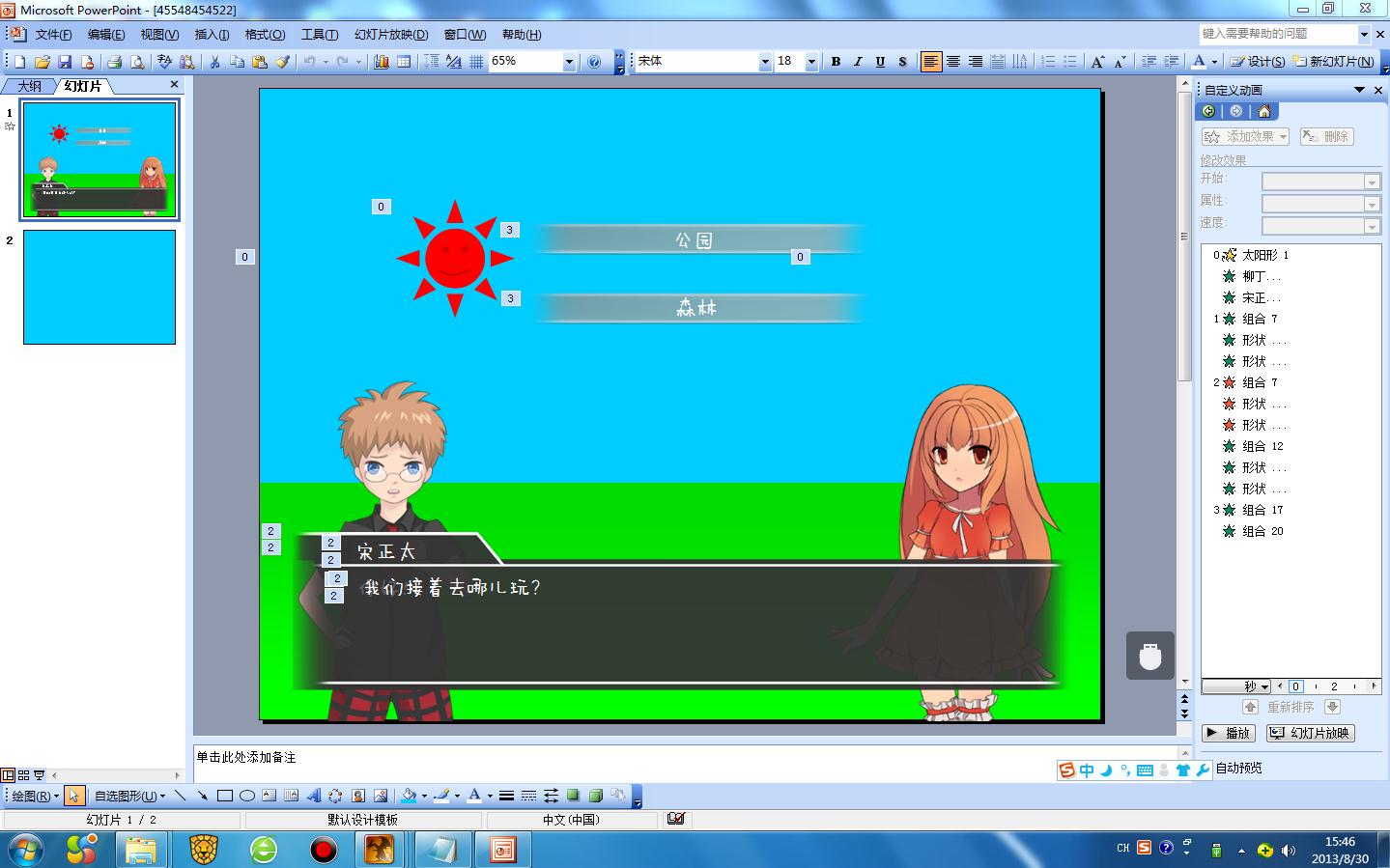Switch to the 大纲 outline tab
Image resolution: width=1390 pixels, height=868 pixels.
click(x=29, y=86)
